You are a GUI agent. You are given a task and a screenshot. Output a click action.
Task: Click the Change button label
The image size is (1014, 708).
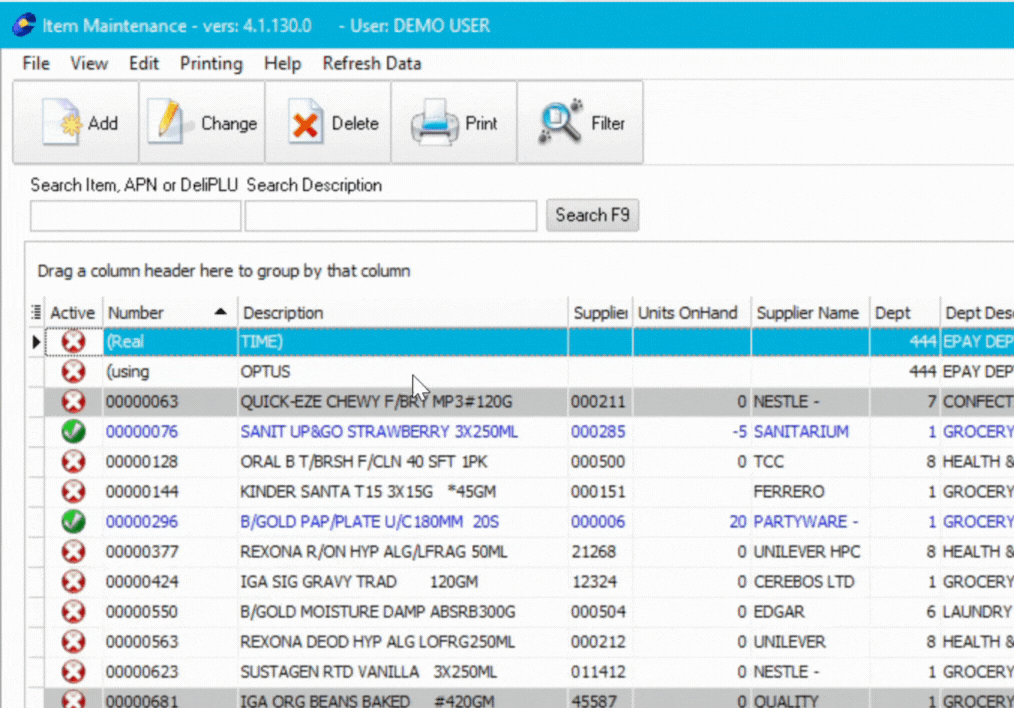pyautogui.click(x=229, y=123)
